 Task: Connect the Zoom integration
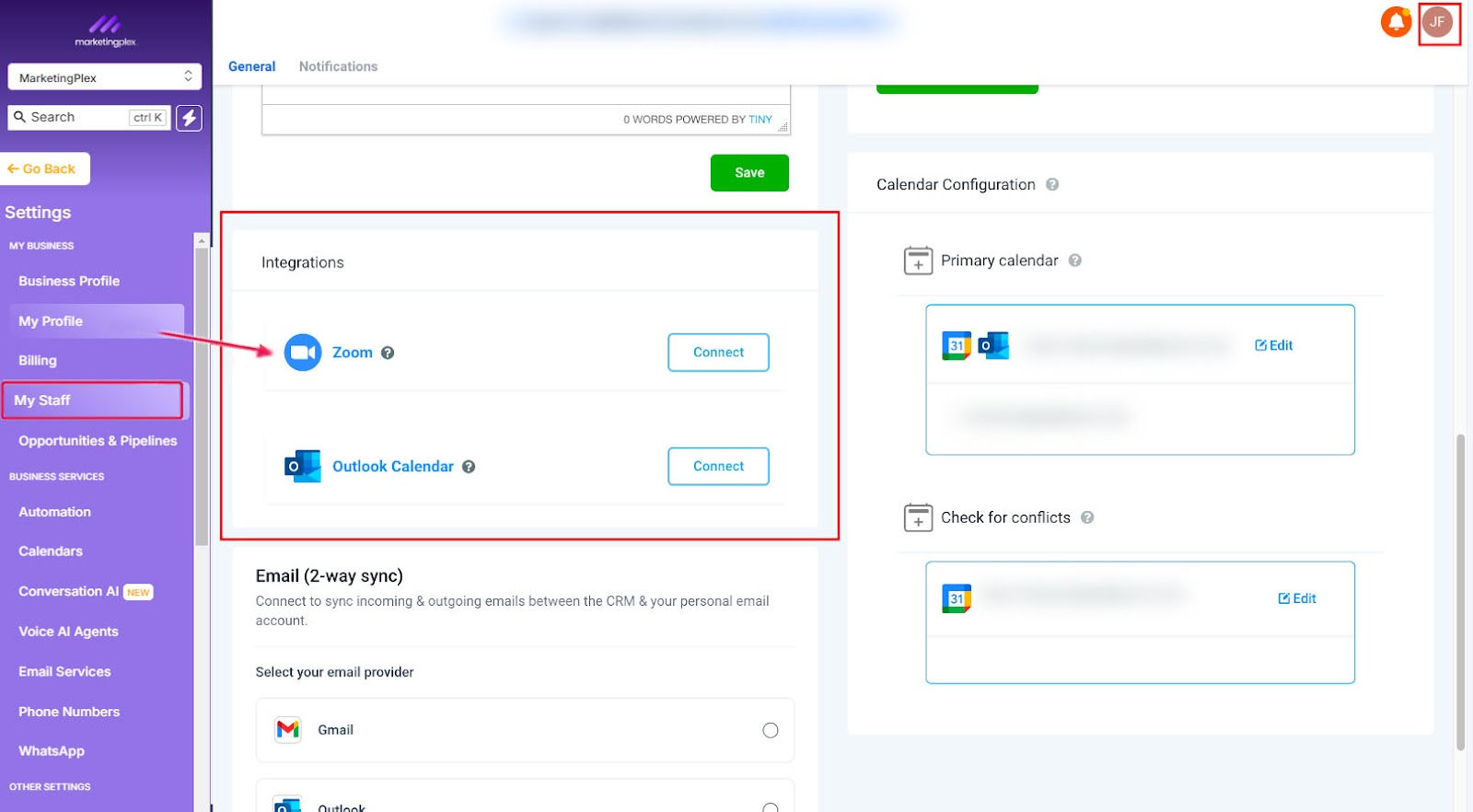(718, 353)
